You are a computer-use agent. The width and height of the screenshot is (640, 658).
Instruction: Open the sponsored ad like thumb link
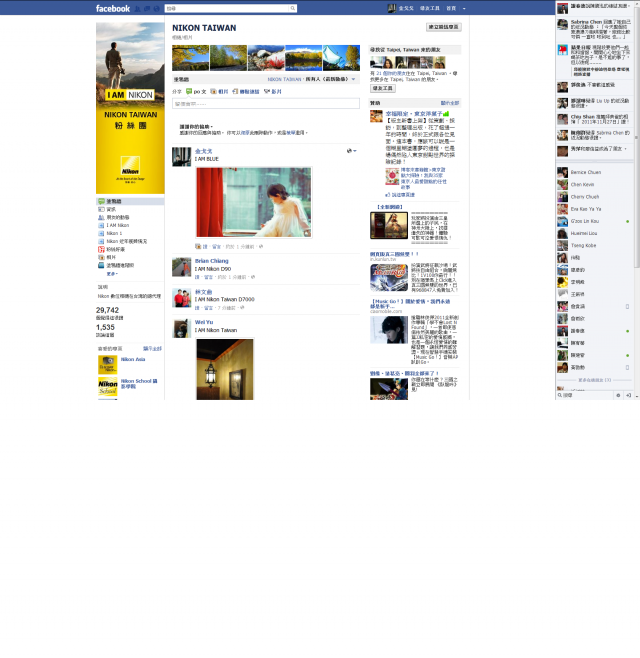tap(400, 195)
